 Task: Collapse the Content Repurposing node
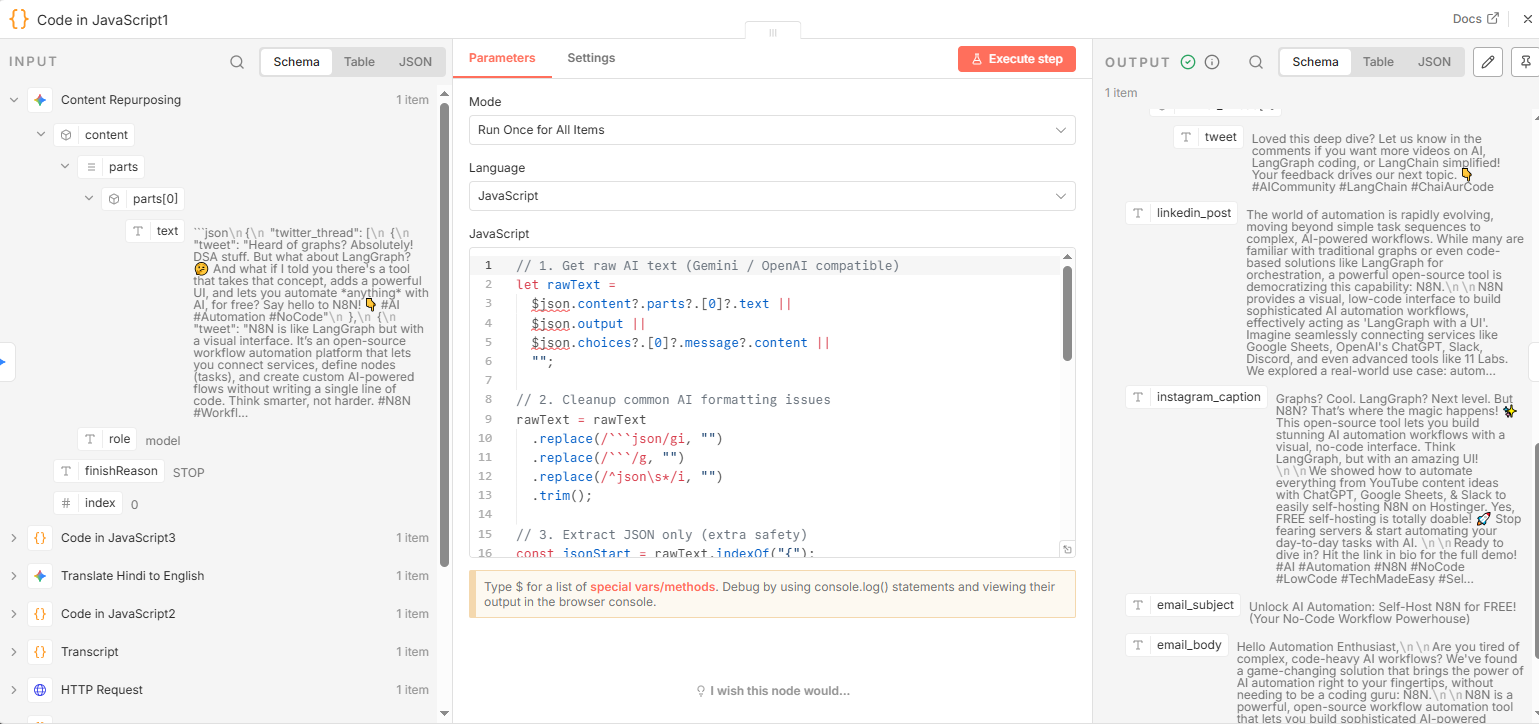coord(14,100)
